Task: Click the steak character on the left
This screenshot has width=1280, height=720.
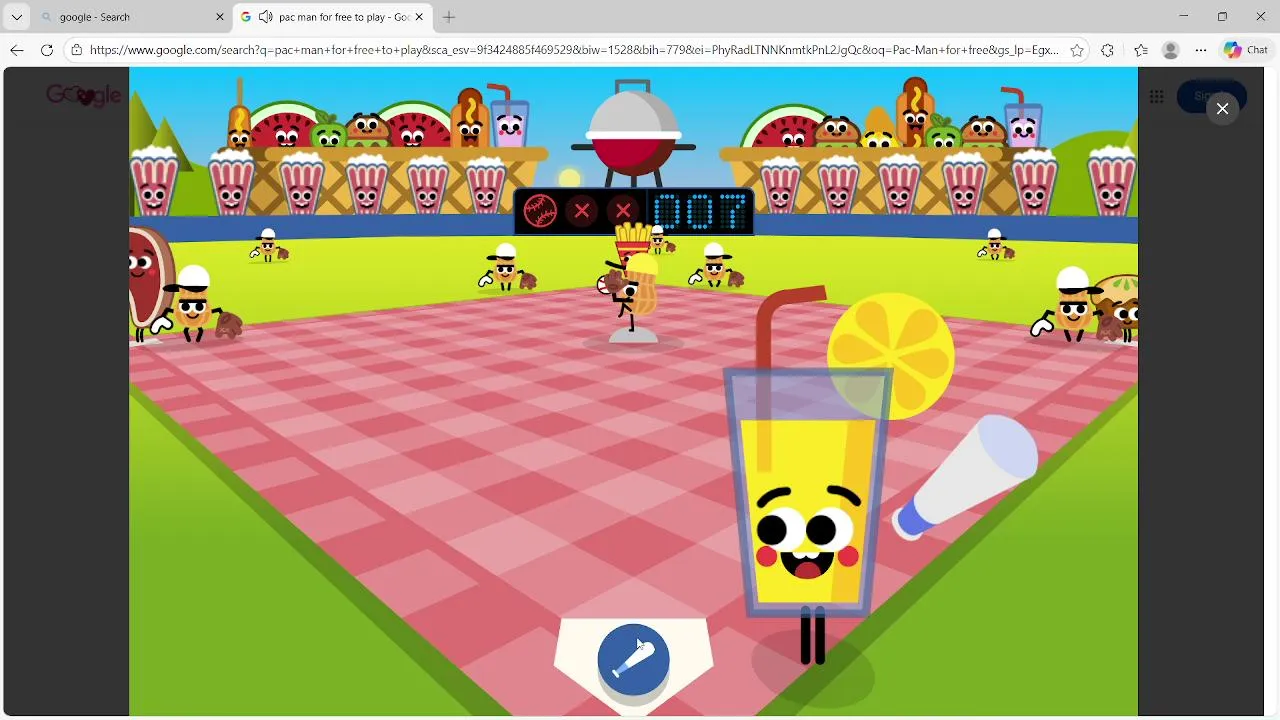Action: (x=150, y=282)
